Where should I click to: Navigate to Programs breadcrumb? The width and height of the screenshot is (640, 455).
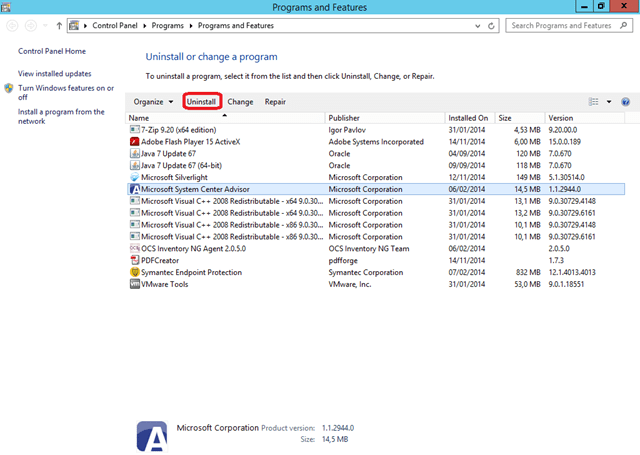click(168, 26)
